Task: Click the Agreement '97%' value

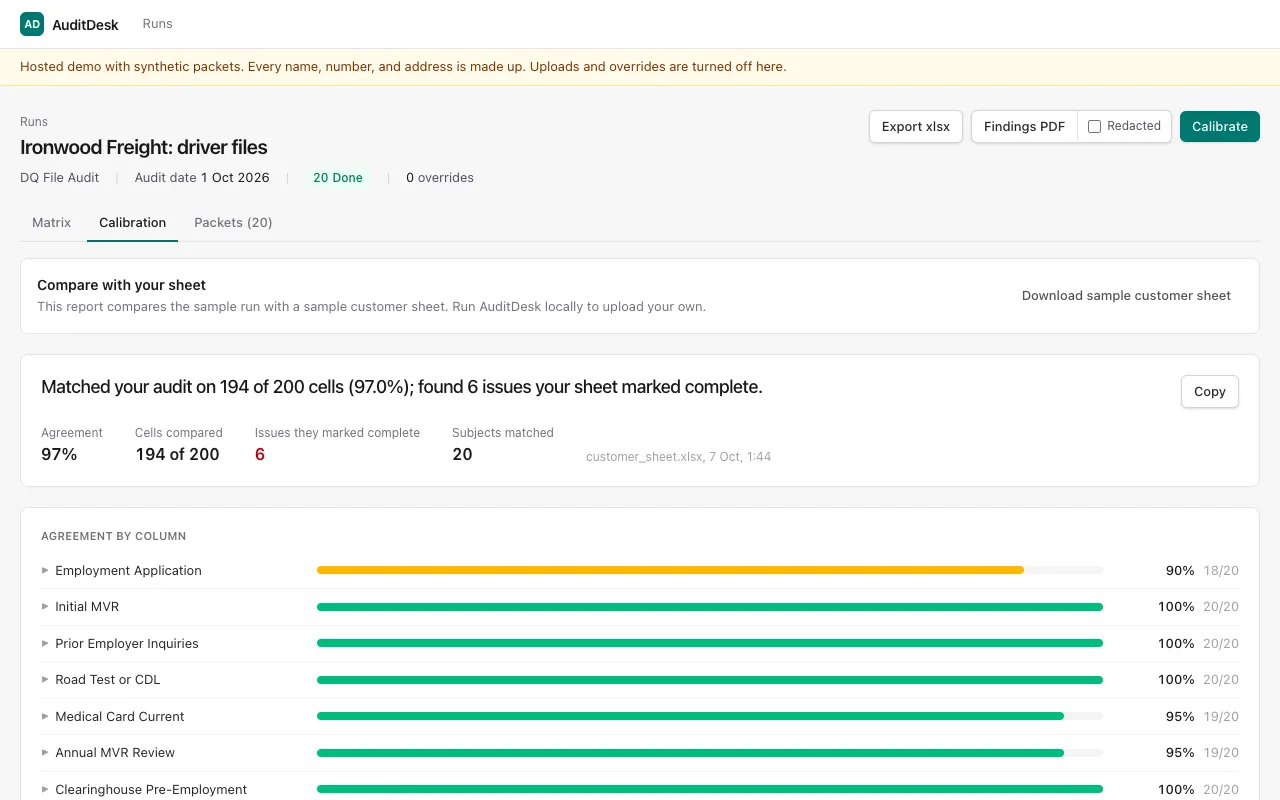Action: coord(59,455)
